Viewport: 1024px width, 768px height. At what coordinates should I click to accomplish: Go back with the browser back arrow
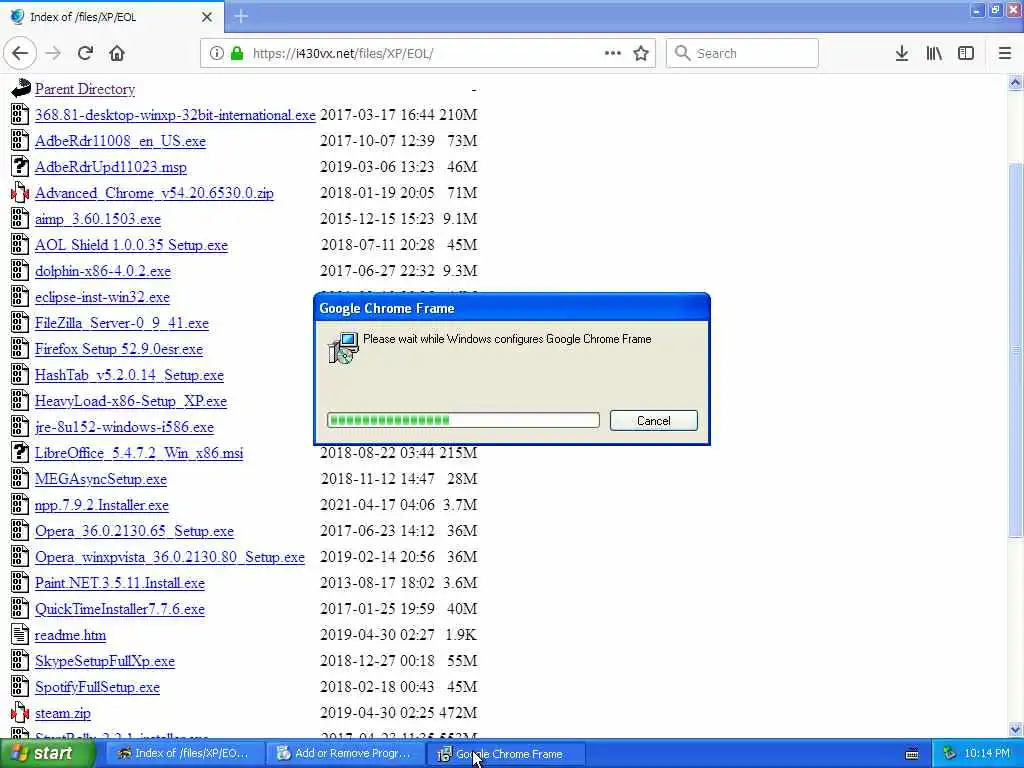point(20,54)
